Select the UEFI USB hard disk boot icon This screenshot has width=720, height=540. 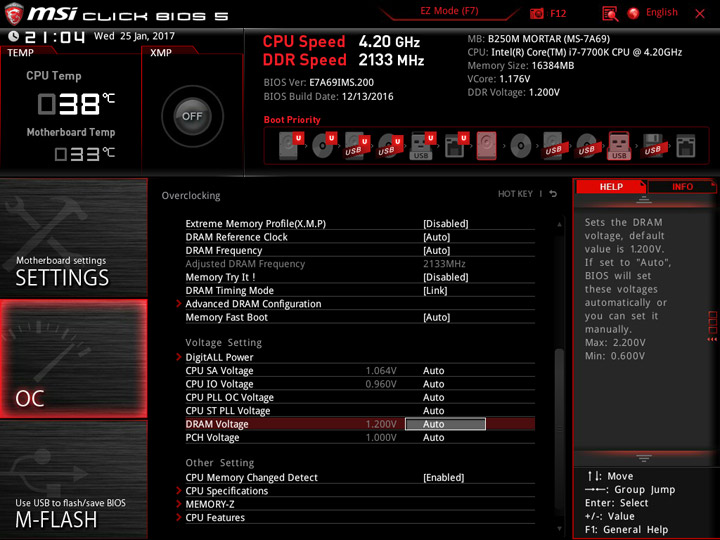(x=357, y=146)
